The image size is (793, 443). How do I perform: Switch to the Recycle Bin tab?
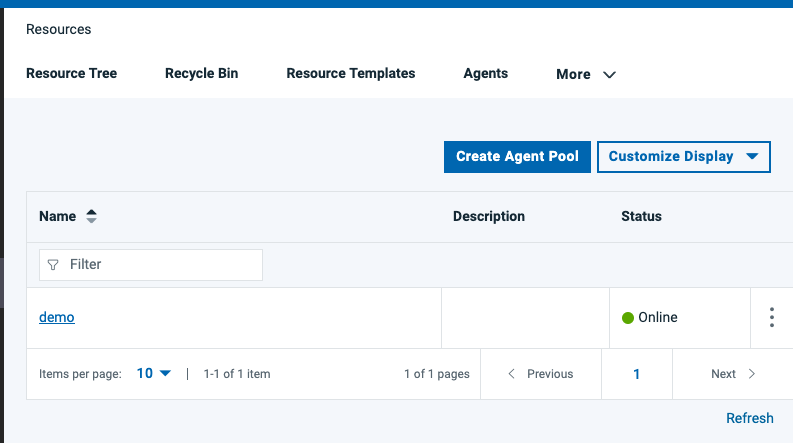click(201, 73)
